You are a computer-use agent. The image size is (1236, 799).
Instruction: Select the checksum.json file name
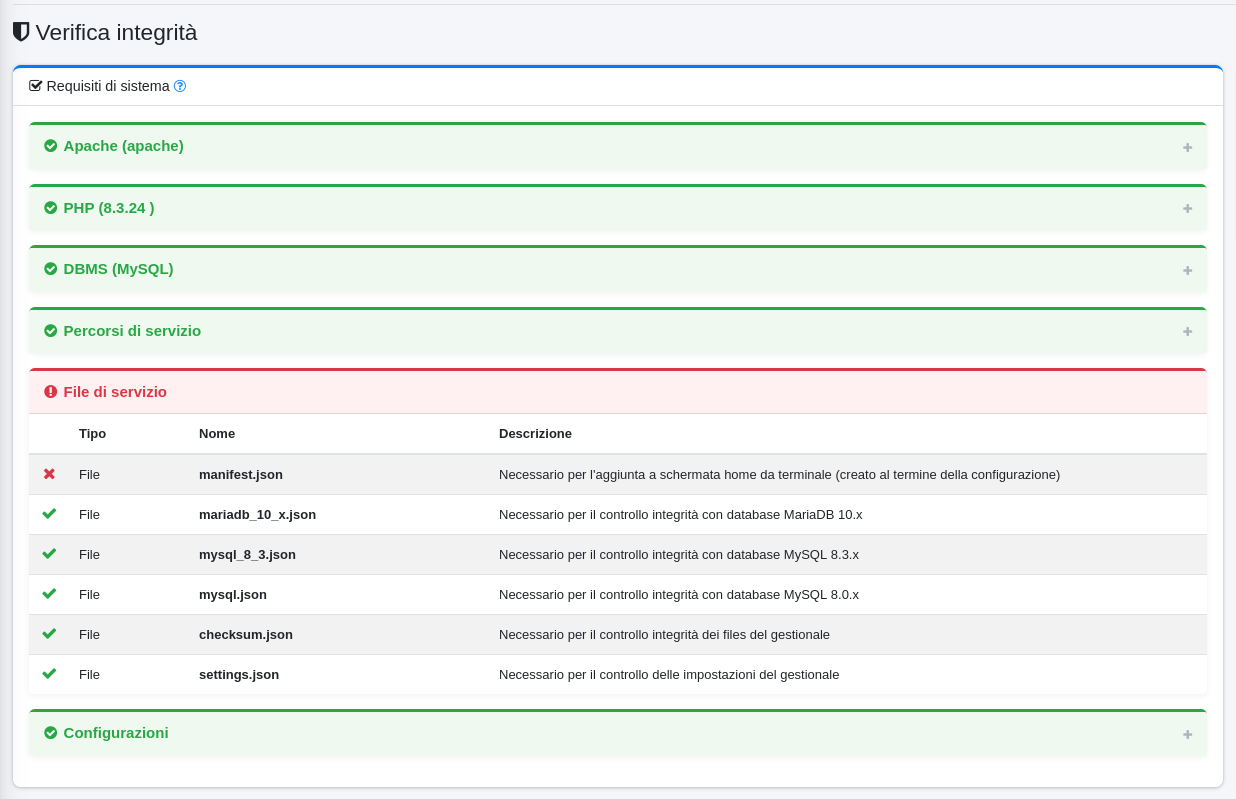pos(246,634)
